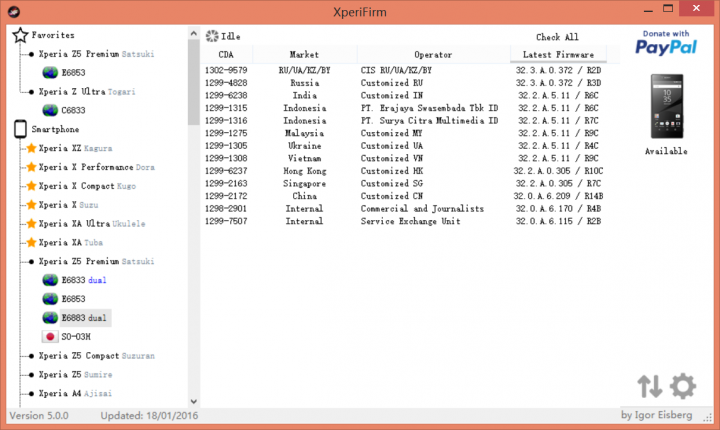Click the globe icon beside E6833 dual
This screenshot has height=430, width=720.
pyautogui.click(x=50, y=280)
